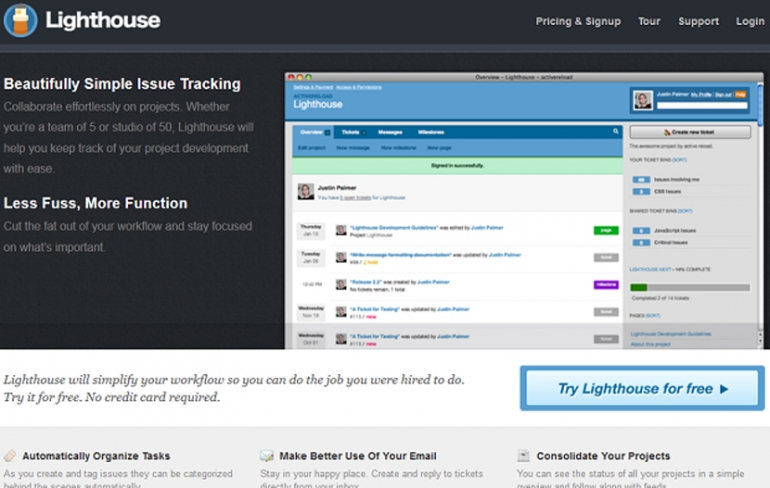The height and width of the screenshot is (488, 770).
Task: Click the 'Edit project' link
Action: click(x=312, y=148)
